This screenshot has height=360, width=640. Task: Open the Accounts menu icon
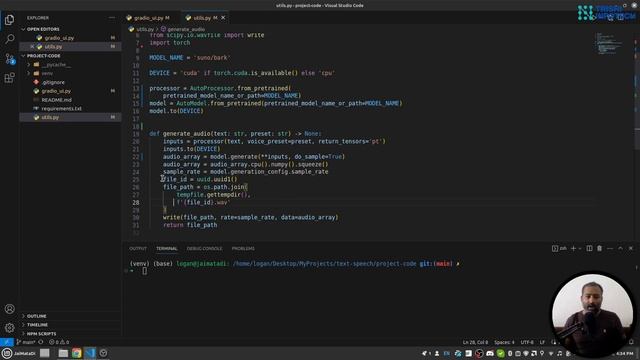click(x=9, y=309)
